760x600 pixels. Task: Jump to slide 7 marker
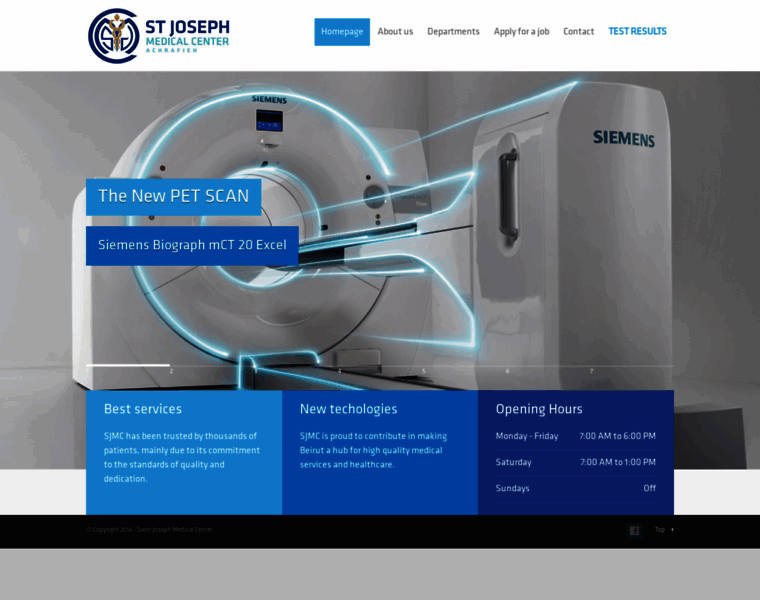pyautogui.click(x=591, y=371)
